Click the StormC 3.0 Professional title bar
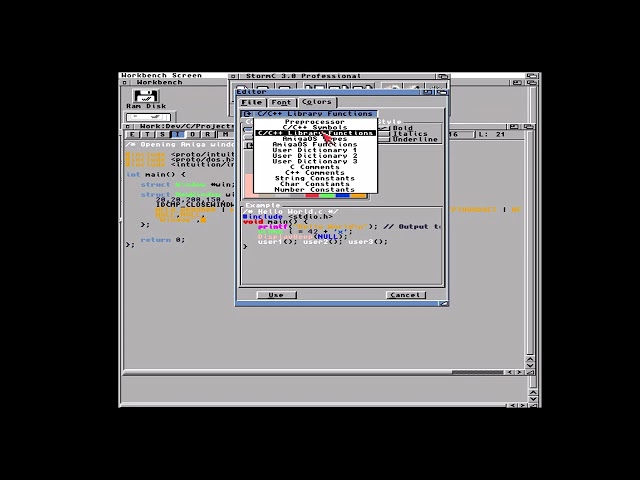 [335, 76]
